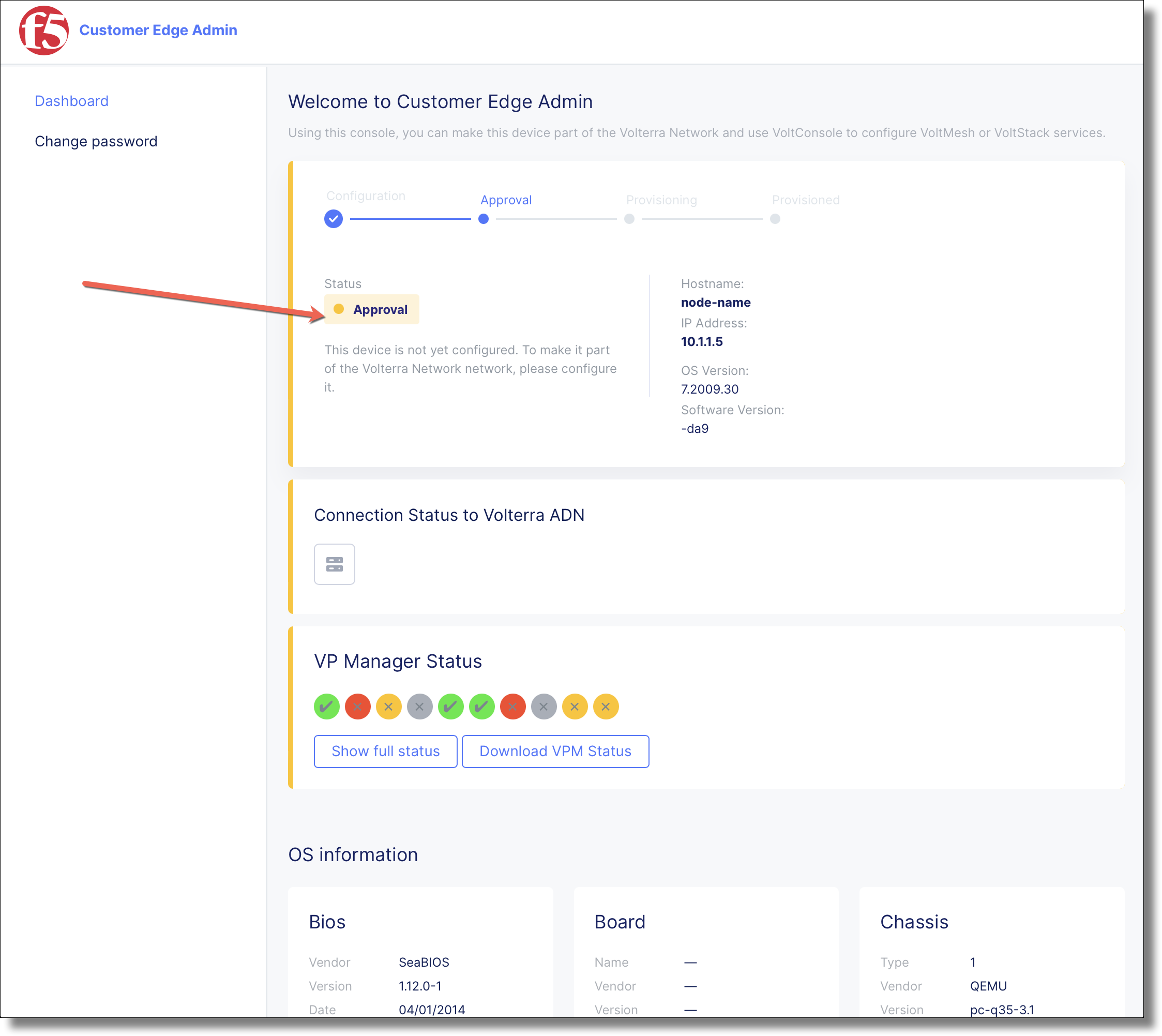The width and height of the screenshot is (1162, 1036).
Task: Click the Approval status badge
Action: [372, 310]
